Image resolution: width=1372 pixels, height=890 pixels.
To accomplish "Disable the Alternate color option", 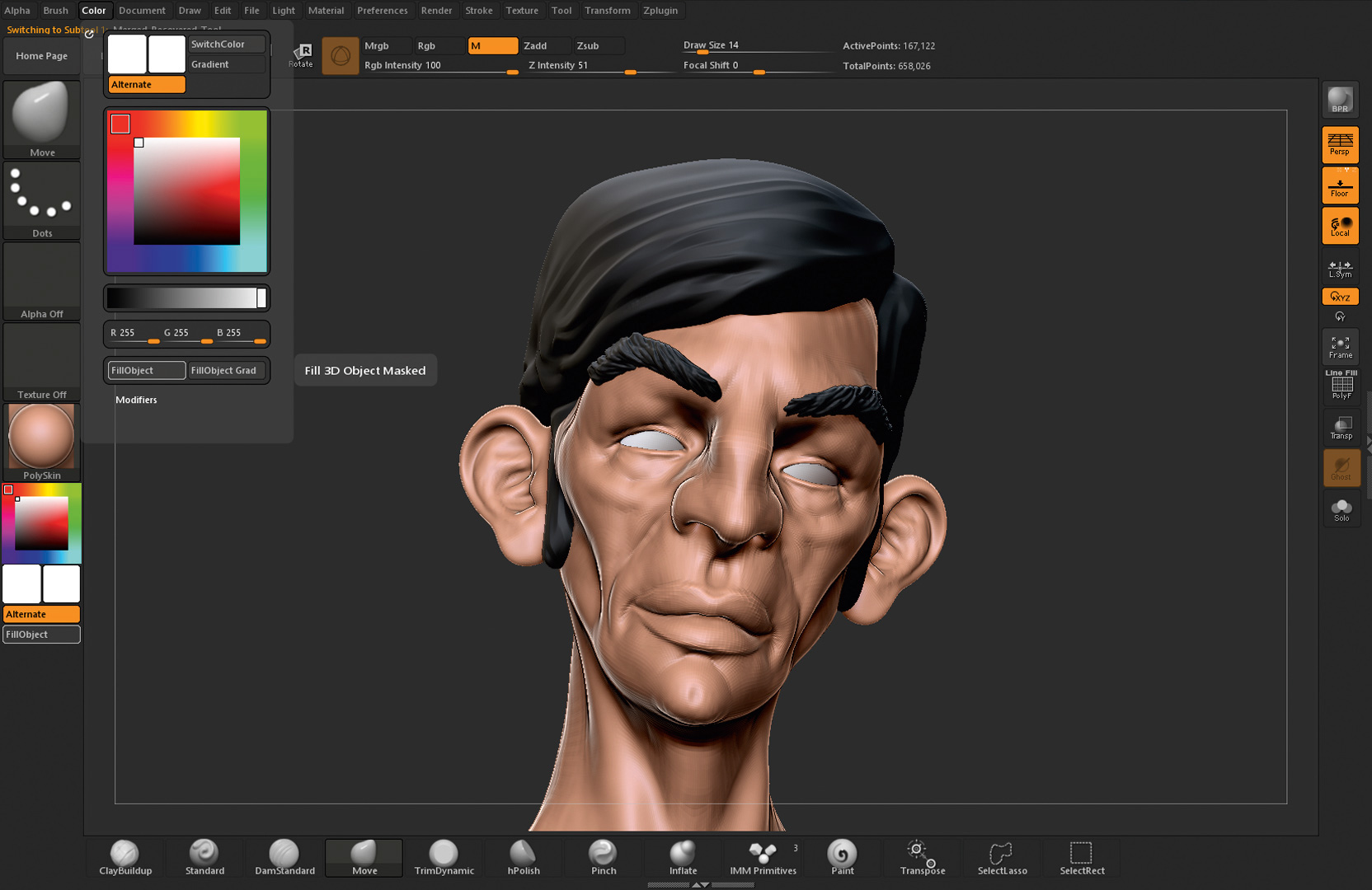I will 147,84.
